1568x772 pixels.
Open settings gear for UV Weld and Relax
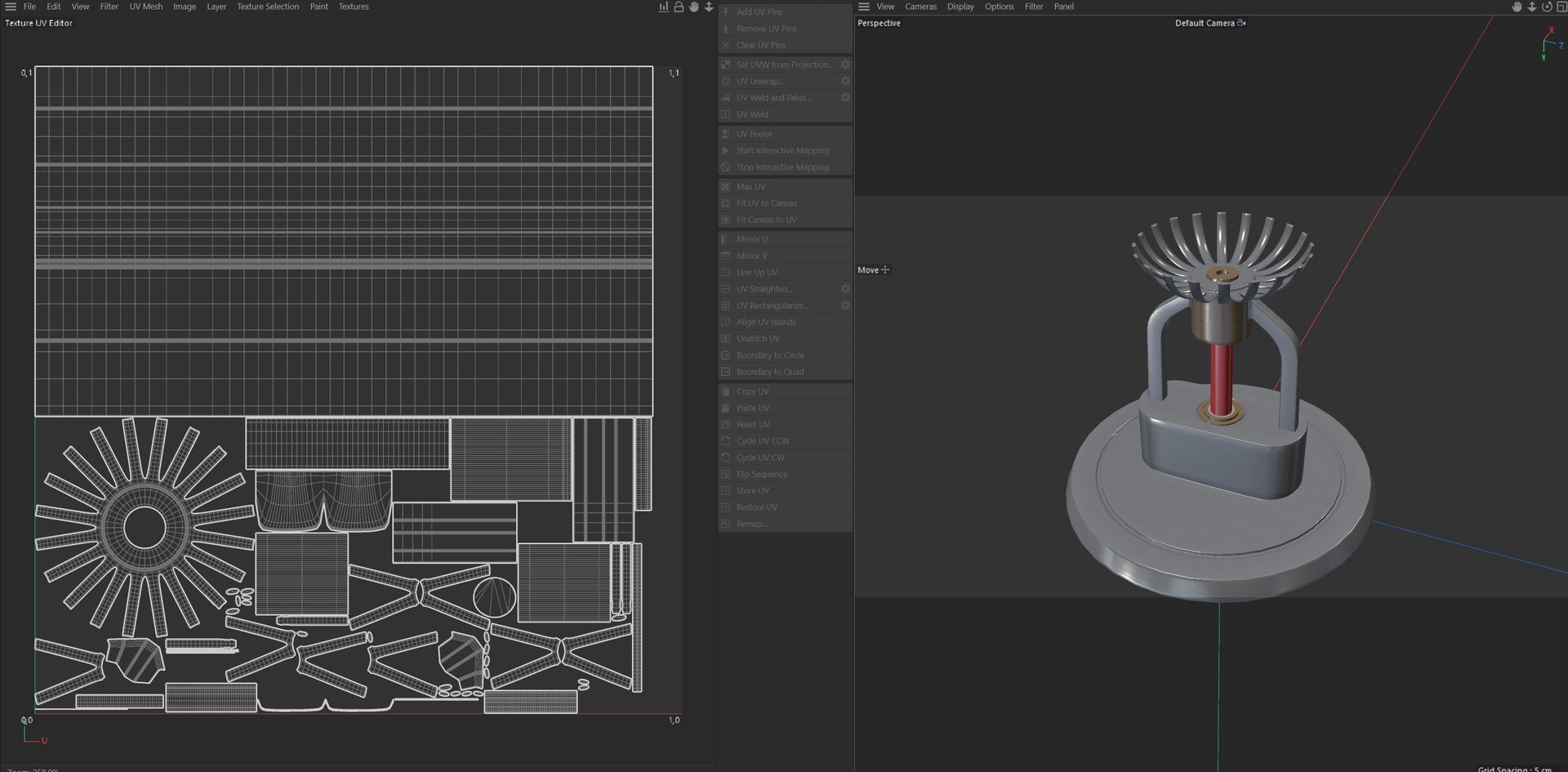pos(845,97)
